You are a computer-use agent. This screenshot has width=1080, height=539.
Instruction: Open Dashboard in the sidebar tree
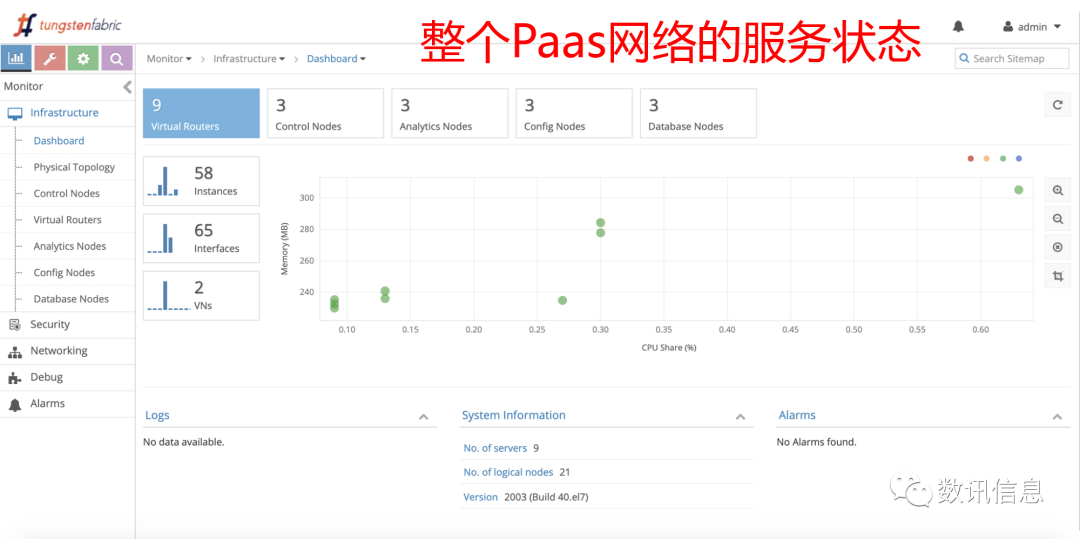pyautogui.click(x=59, y=140)
